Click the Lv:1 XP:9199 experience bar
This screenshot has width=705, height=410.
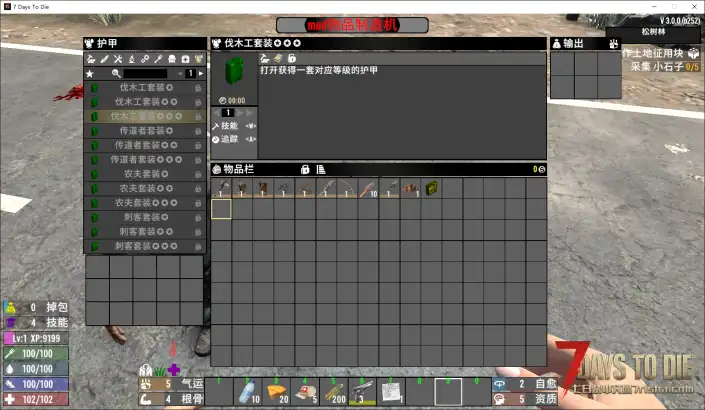tap(36, 338)
